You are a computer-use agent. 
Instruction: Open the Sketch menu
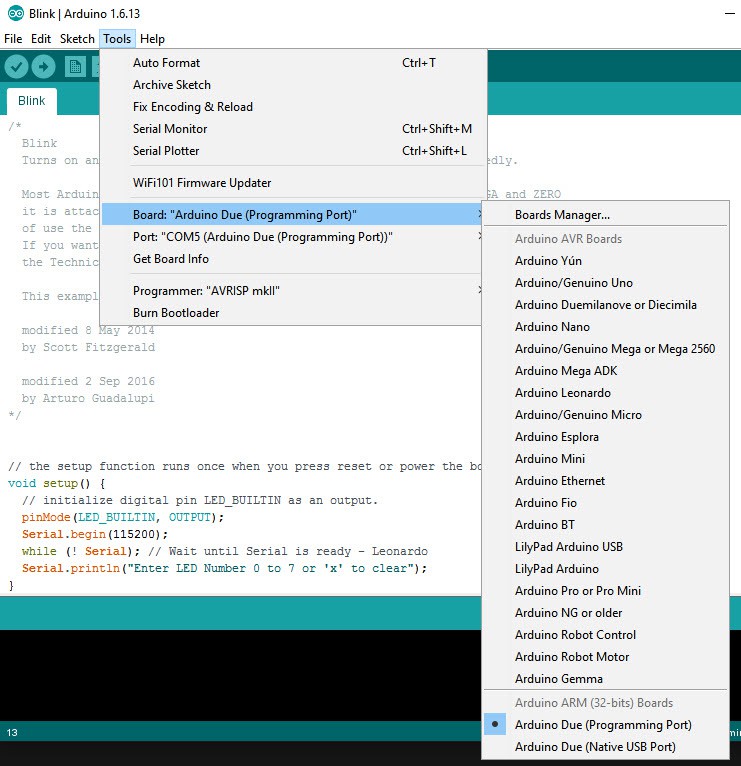77,39
